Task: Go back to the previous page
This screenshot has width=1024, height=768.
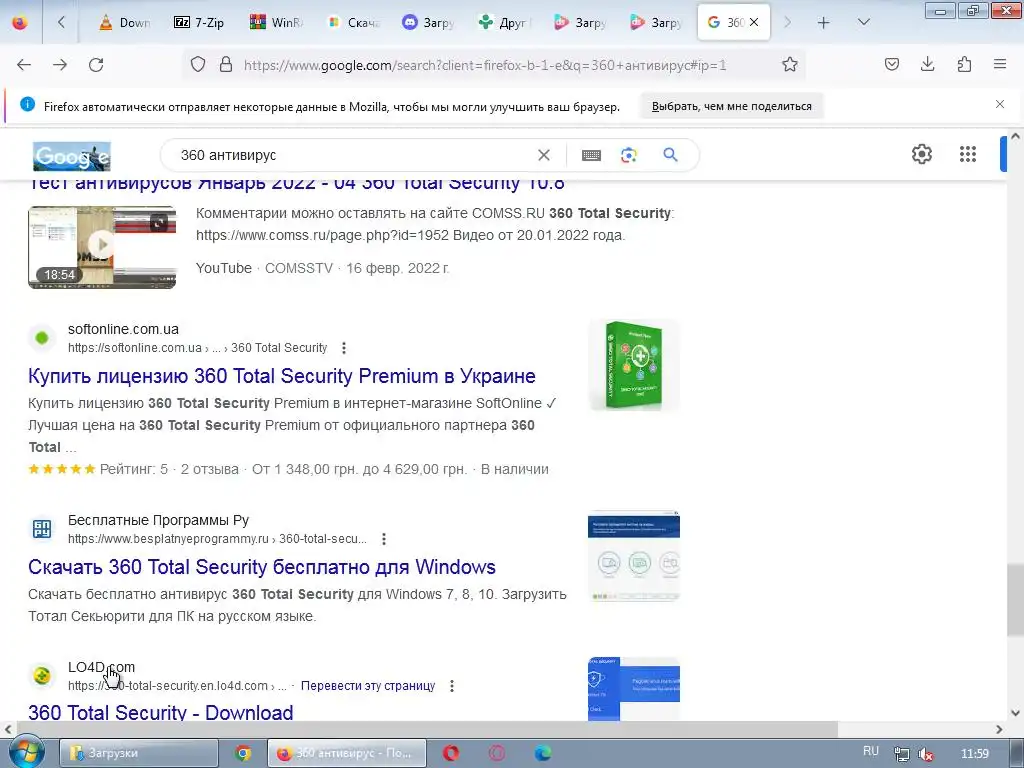Action: tap(24, 65)
